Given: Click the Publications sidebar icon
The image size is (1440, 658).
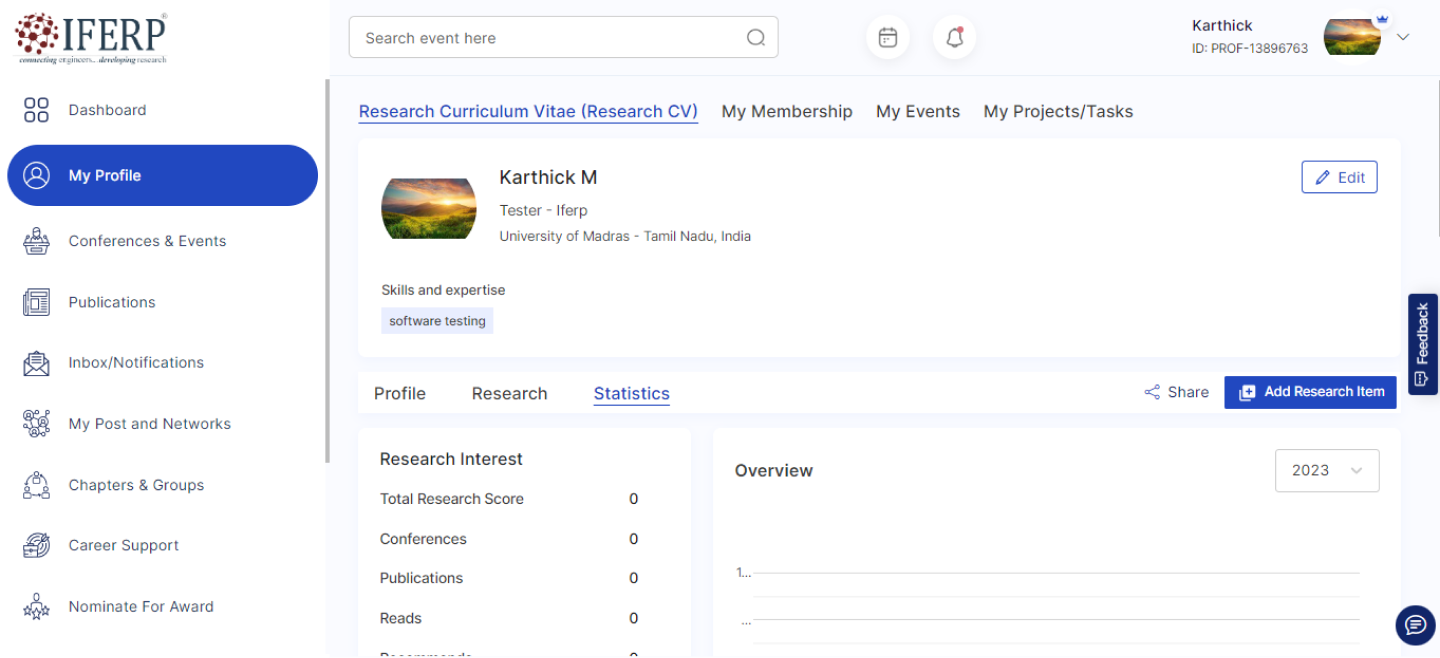Looking at the screenshot, I should point(36,302).
